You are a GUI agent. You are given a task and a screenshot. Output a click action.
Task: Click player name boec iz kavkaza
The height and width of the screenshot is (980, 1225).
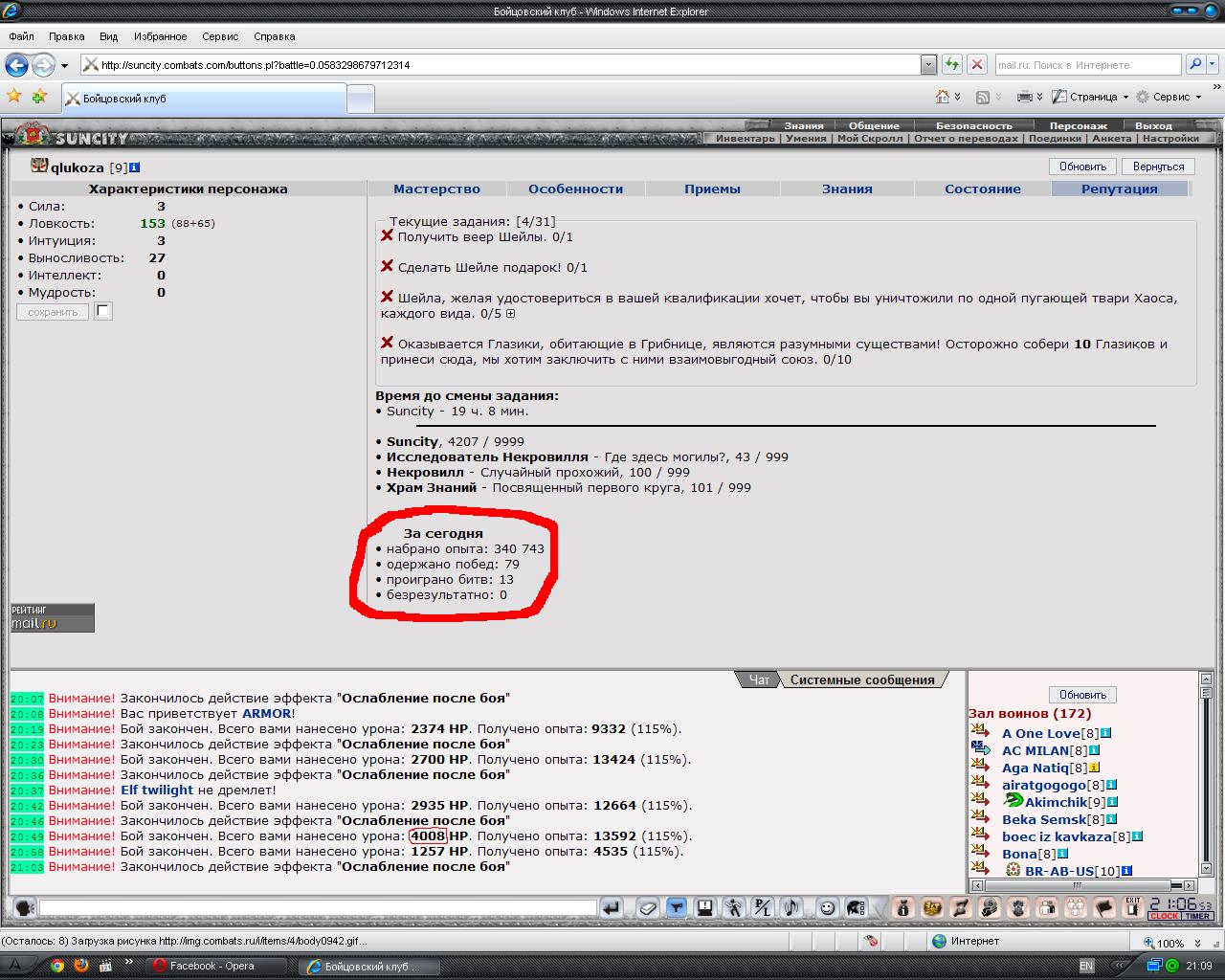[x=1057, y=836]
